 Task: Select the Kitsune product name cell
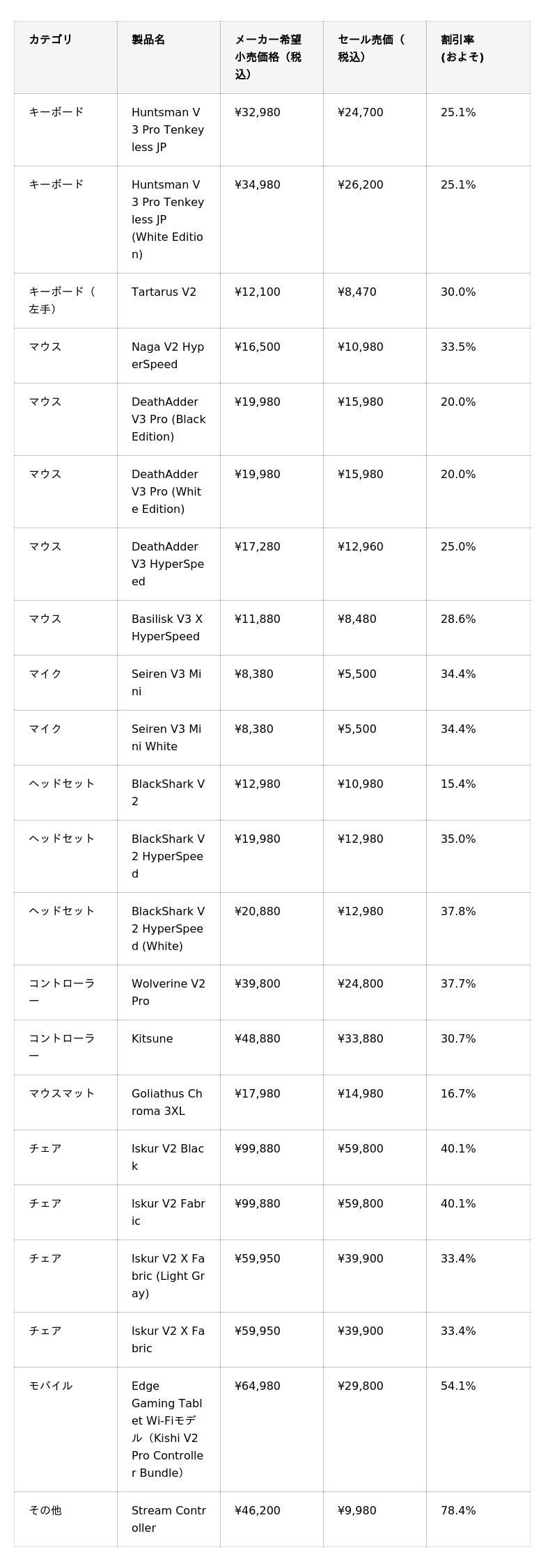[x=152, y=1039]
